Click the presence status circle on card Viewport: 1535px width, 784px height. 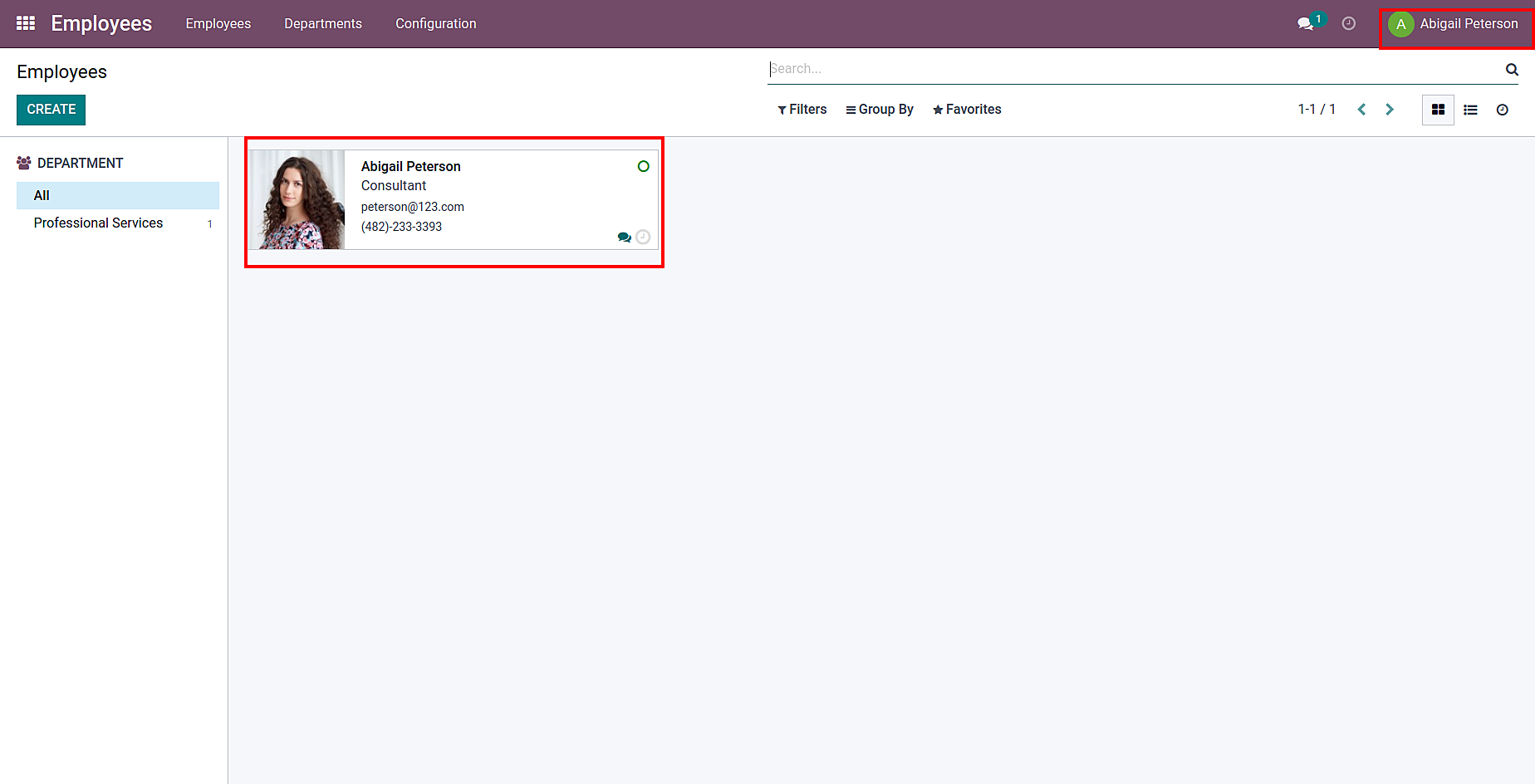pyautogui.click(x=643, y=166)
